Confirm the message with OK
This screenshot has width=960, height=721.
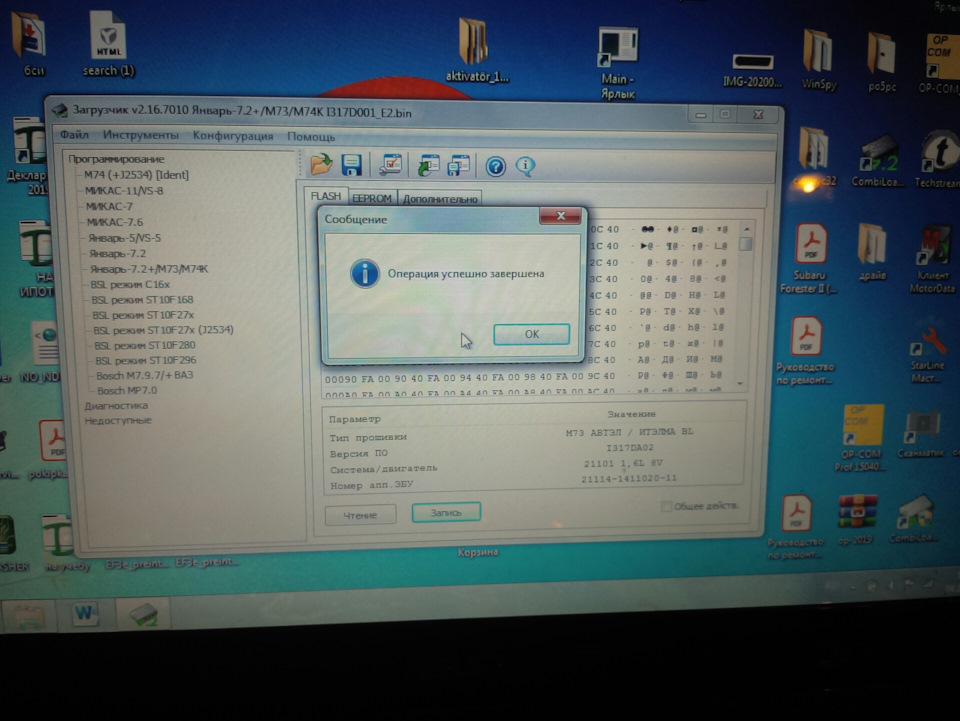click(x=531, y=334)
